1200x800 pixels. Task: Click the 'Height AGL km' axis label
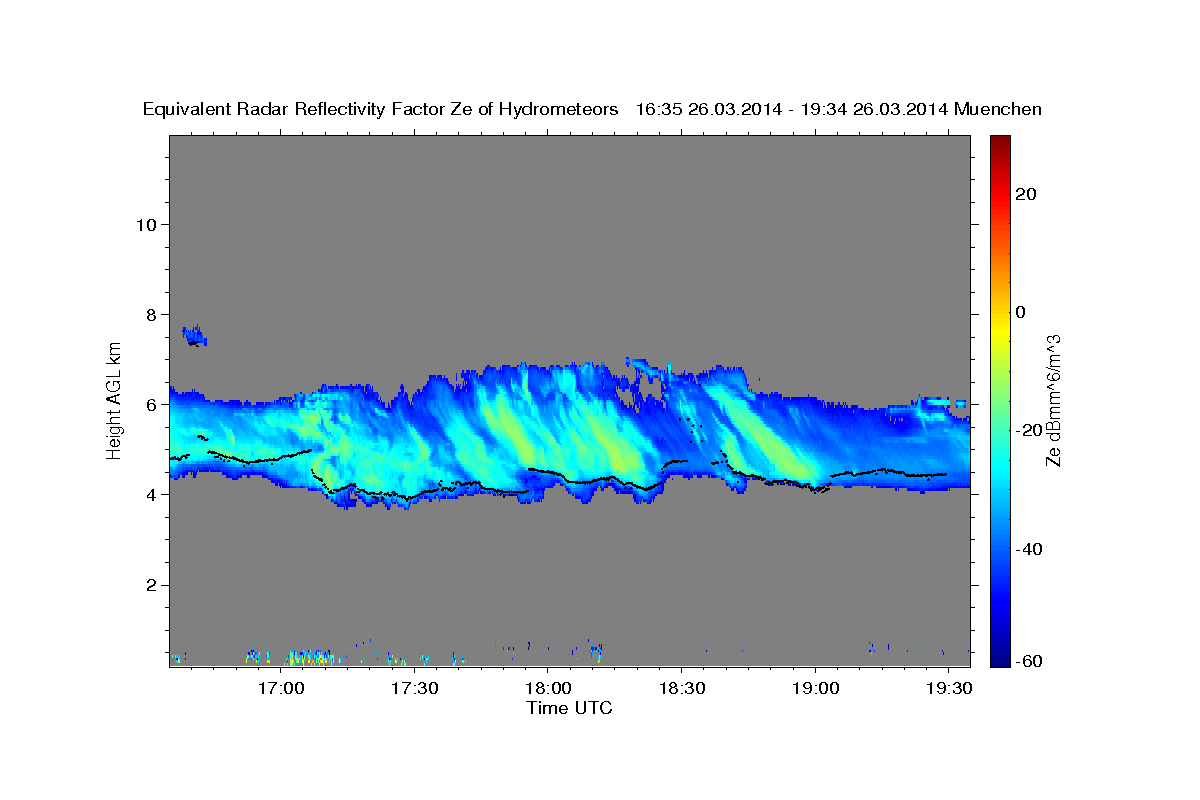click(x=115, y=401)
